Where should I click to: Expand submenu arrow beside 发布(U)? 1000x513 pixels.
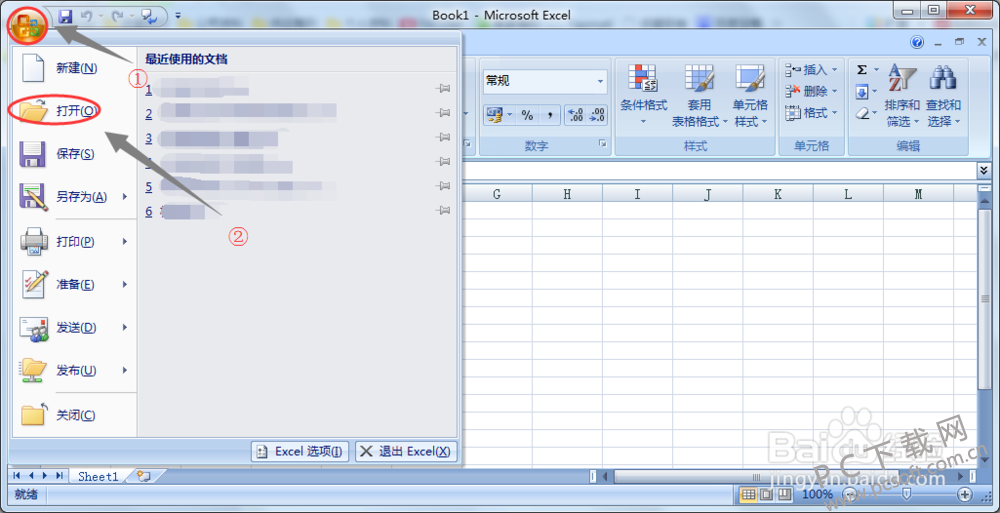[x=125, y=370]
